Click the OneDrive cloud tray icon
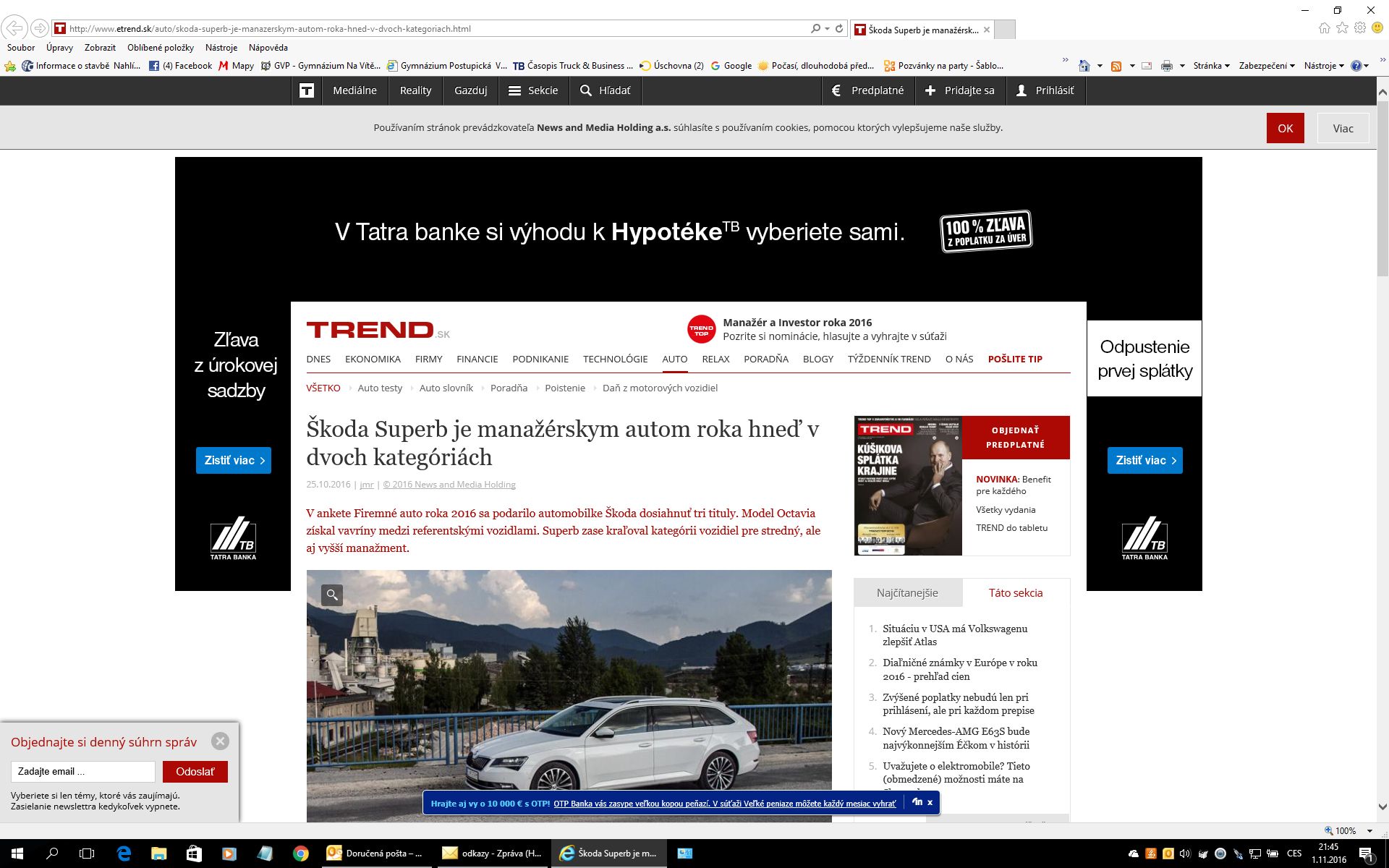Viewport: 1389px width, 868px height. coord(1133,854)
